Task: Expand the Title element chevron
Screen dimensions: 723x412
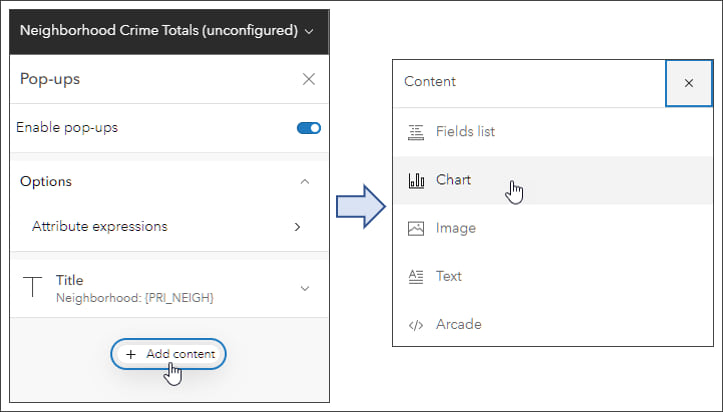Action: click(x=305, y=288)
